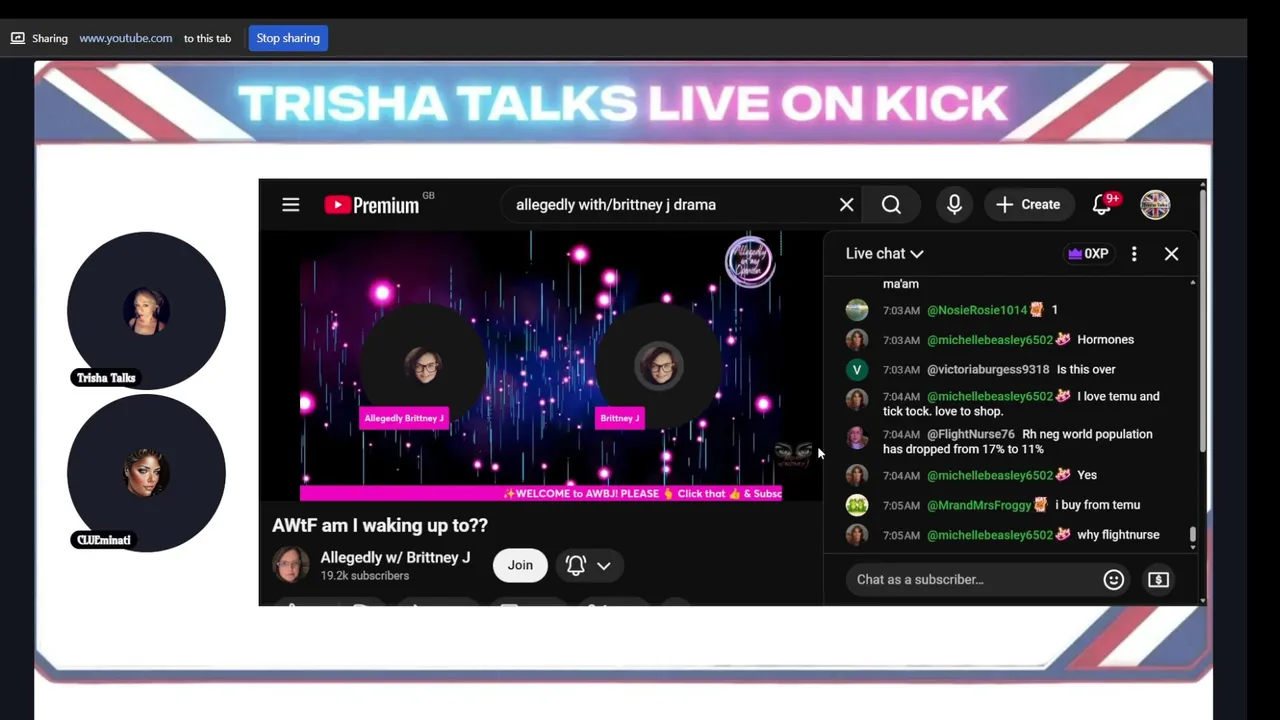
Task: Click the live chat scrollbar thumb
Action: click(x=1192, y=537)
